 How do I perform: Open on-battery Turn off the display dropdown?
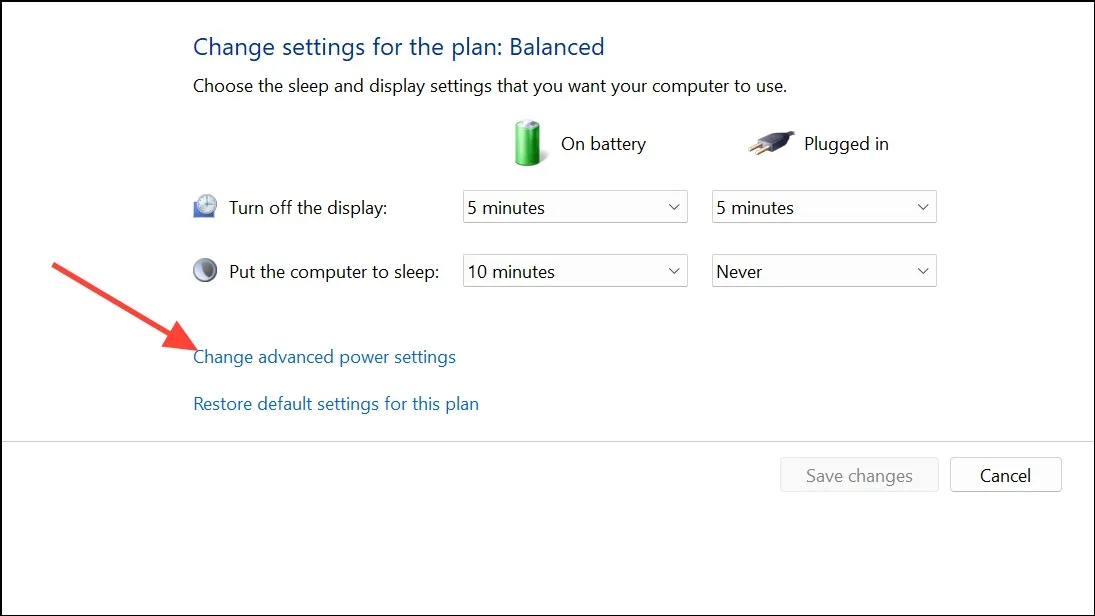pyautogui.click(x=575, y=207)
